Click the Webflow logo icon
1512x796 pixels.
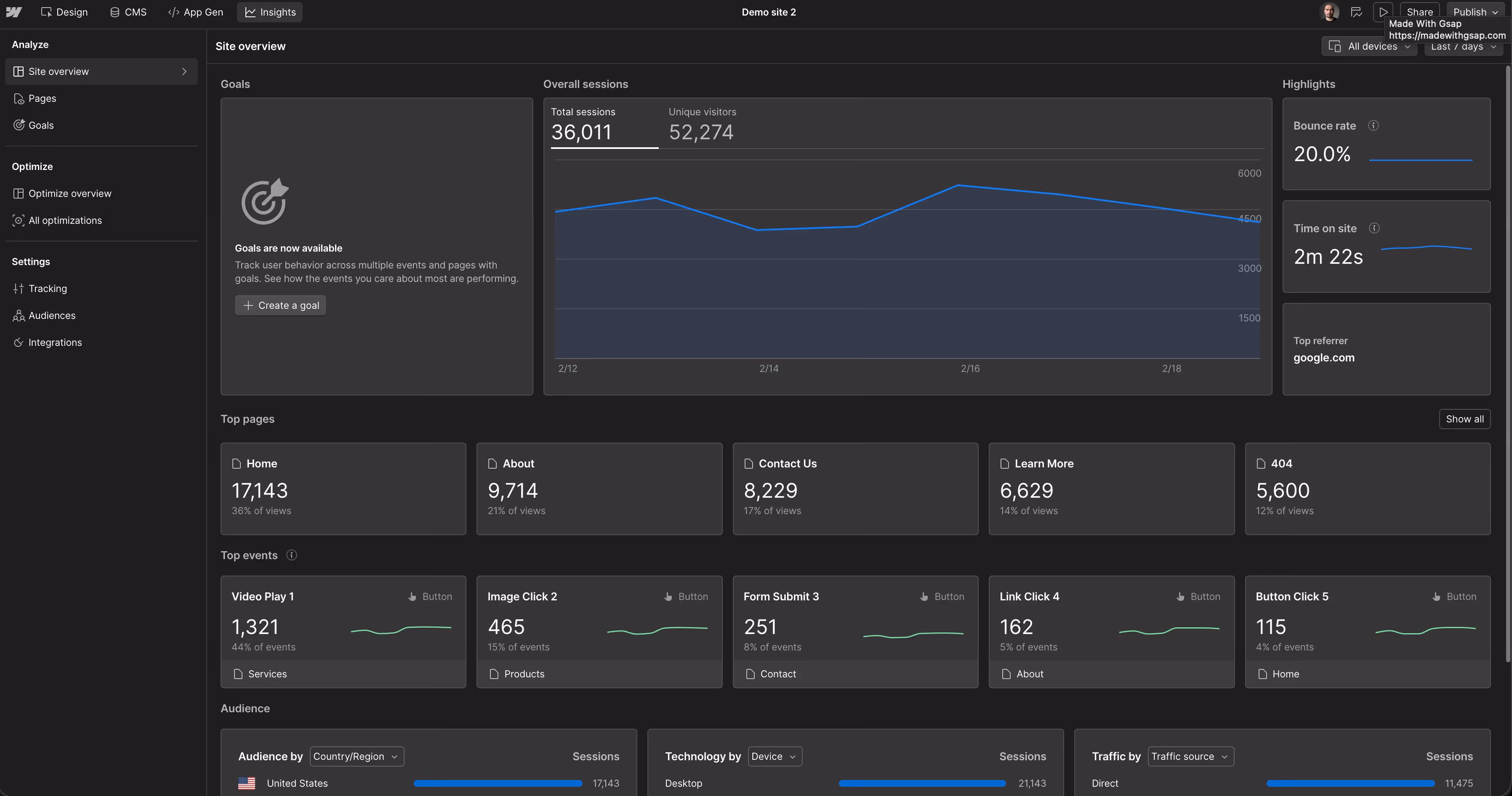click(x=13, y=12)
